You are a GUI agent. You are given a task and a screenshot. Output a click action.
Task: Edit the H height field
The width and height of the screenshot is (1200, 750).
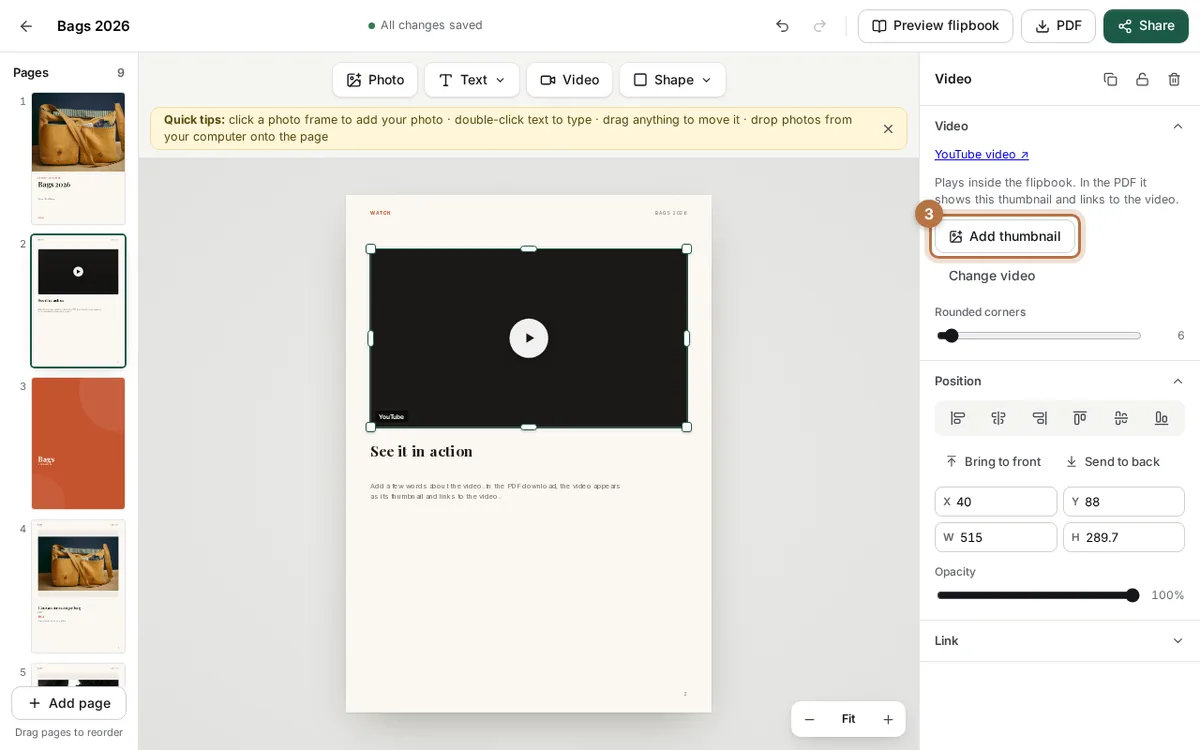point(1124,537)
